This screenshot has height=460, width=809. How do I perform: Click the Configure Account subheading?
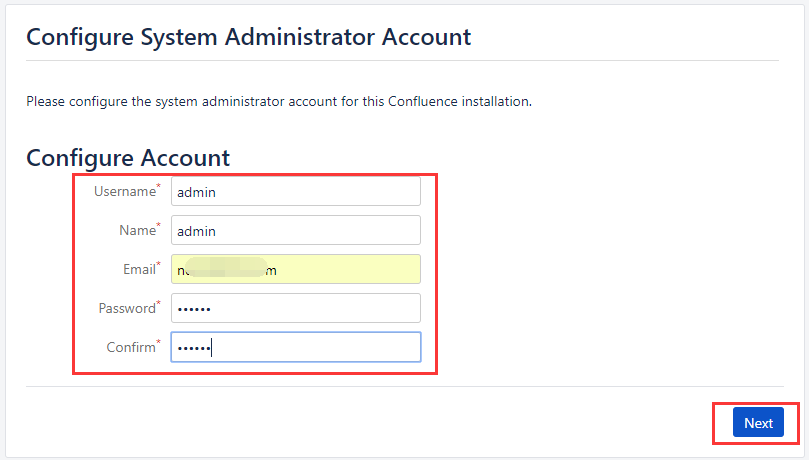[128, 158]
